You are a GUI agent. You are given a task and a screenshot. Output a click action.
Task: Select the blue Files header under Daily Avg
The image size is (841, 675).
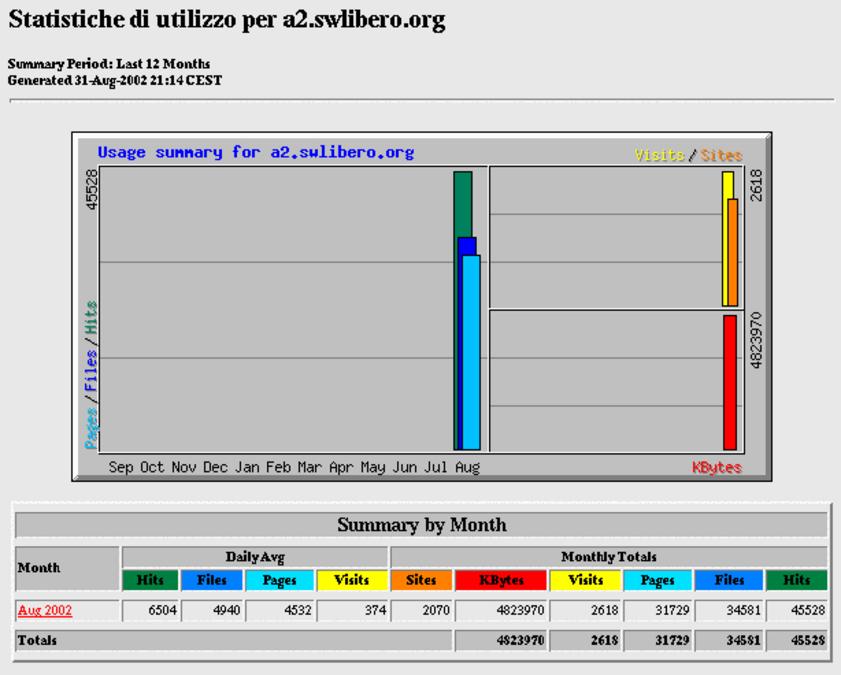click(x=211, y=580)
